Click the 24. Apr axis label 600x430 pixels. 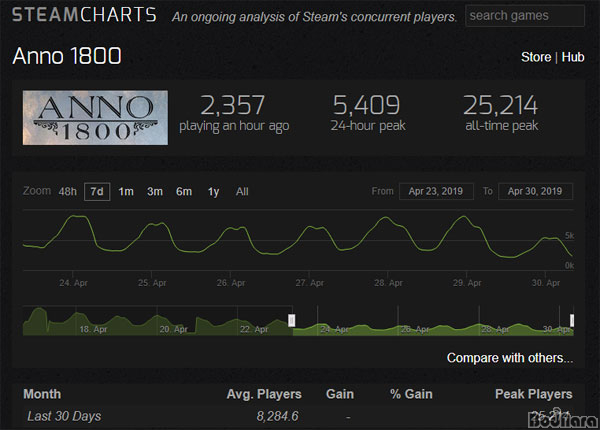(73, 283)
